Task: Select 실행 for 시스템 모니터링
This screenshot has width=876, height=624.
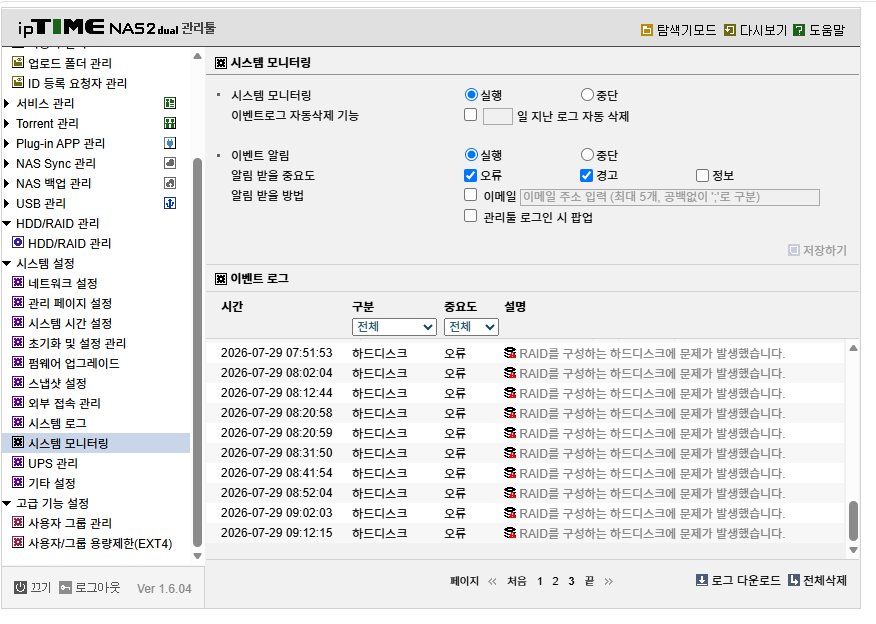Action: 471,94
